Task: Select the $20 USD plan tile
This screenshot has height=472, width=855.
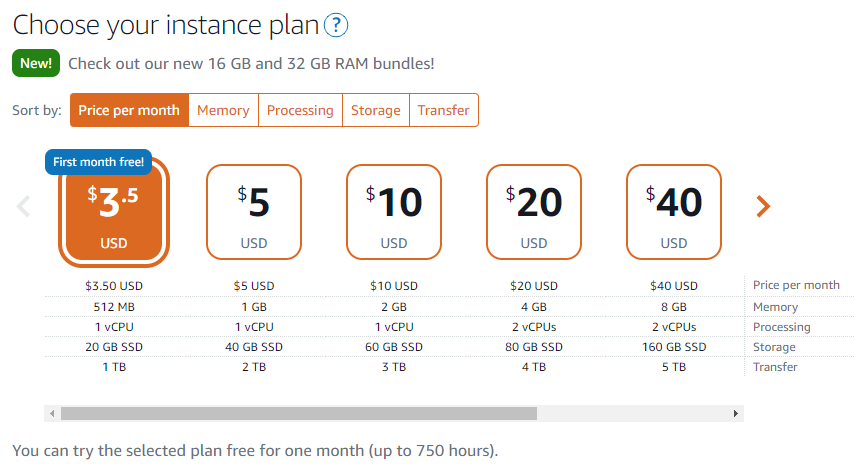Action: (534, 212)
